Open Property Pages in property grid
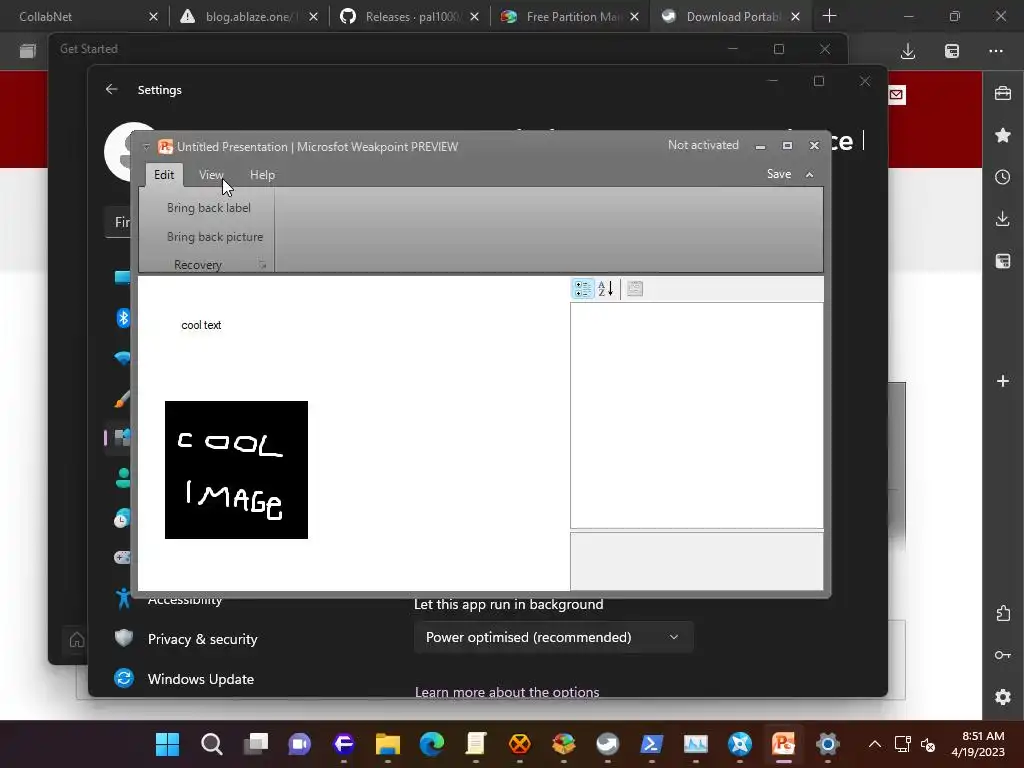Viewport: 1024px width, 768px height. point(635,288)
